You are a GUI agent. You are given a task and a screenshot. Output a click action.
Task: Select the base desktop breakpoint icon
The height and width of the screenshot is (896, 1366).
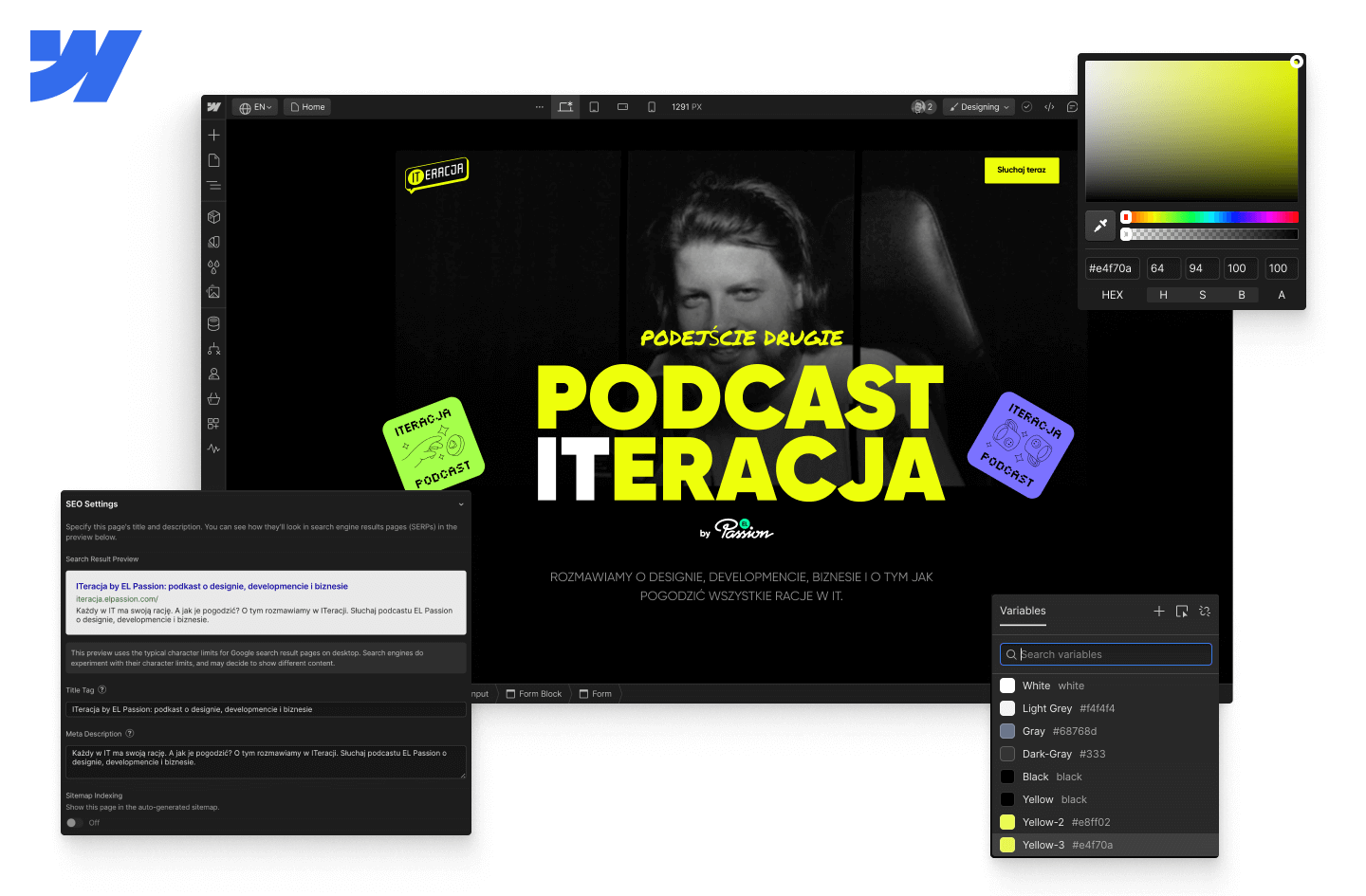pos(565,107)
